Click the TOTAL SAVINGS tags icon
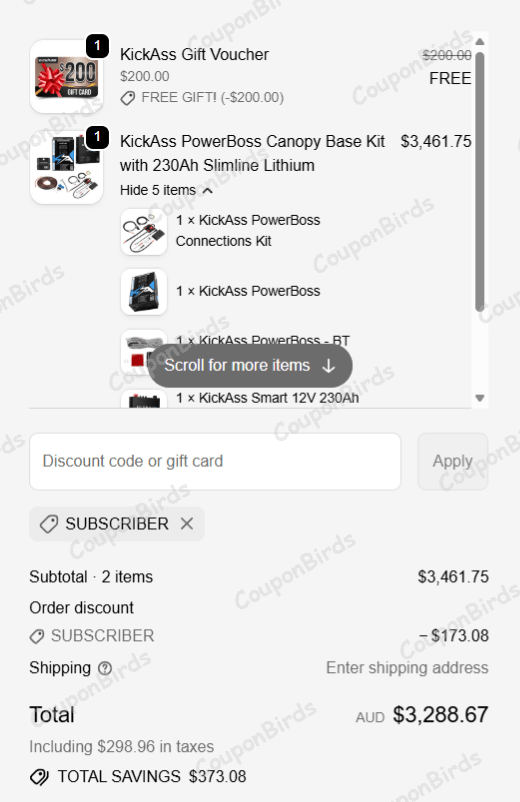 pos(39,776)
